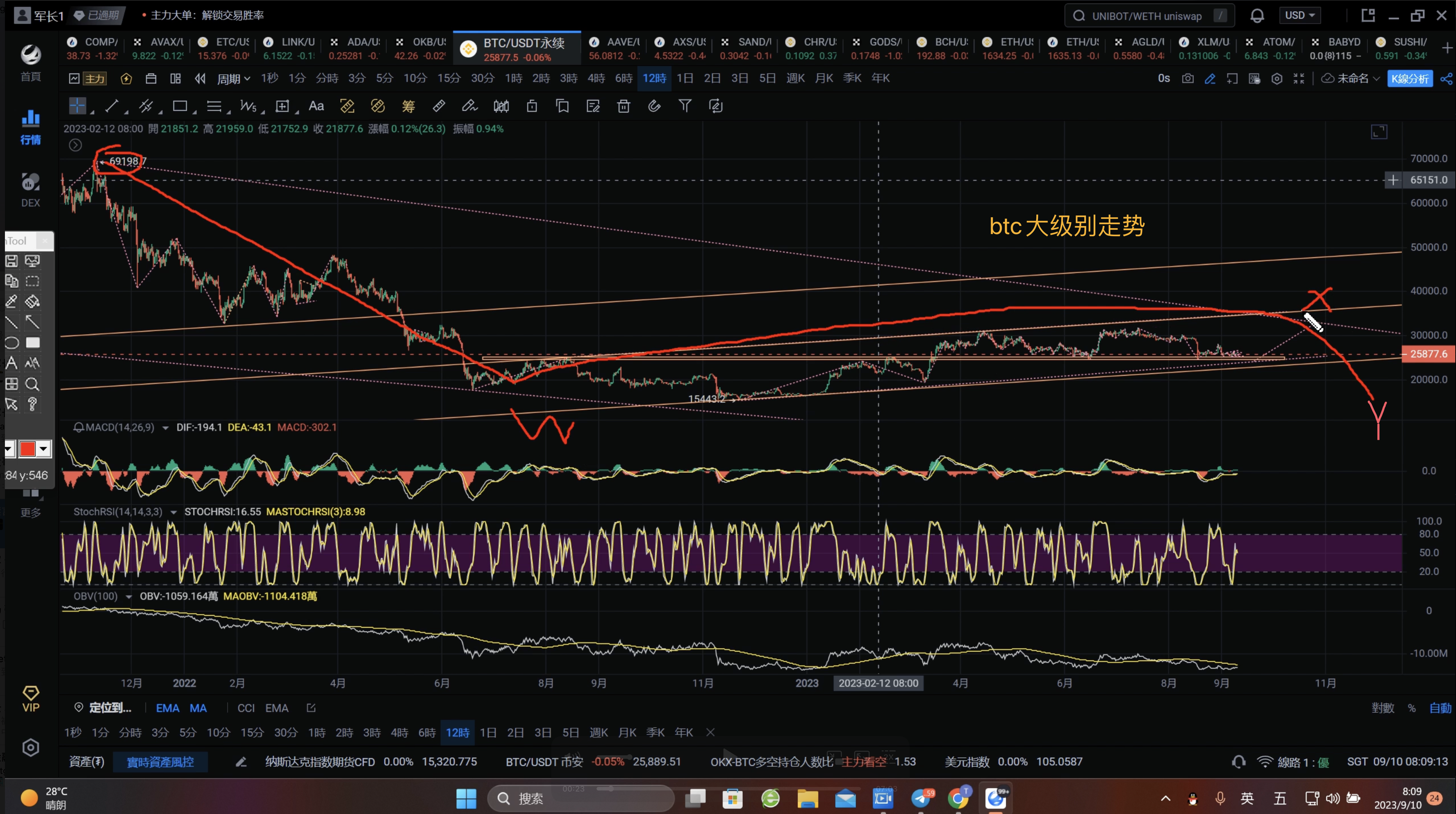Select the text Aa annotation tool

tap(316, 106)
